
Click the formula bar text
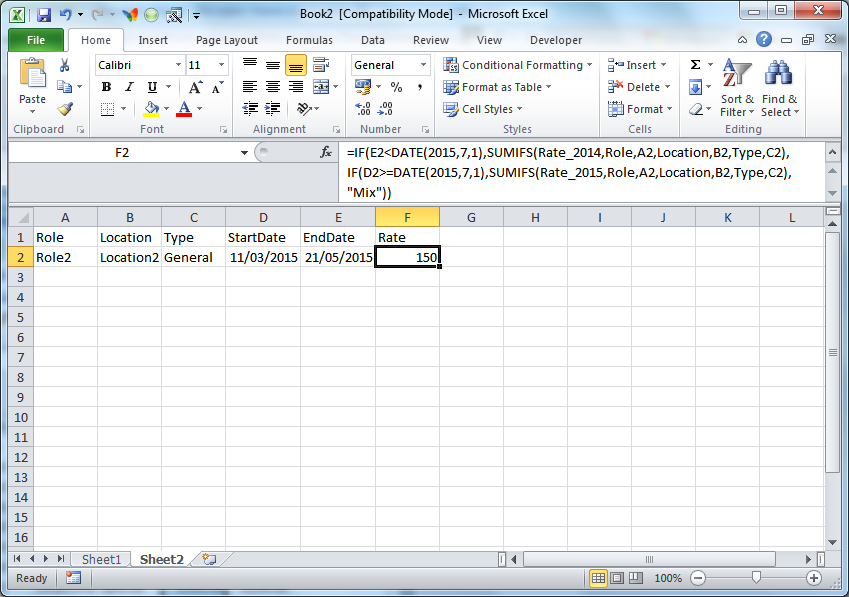570,172
